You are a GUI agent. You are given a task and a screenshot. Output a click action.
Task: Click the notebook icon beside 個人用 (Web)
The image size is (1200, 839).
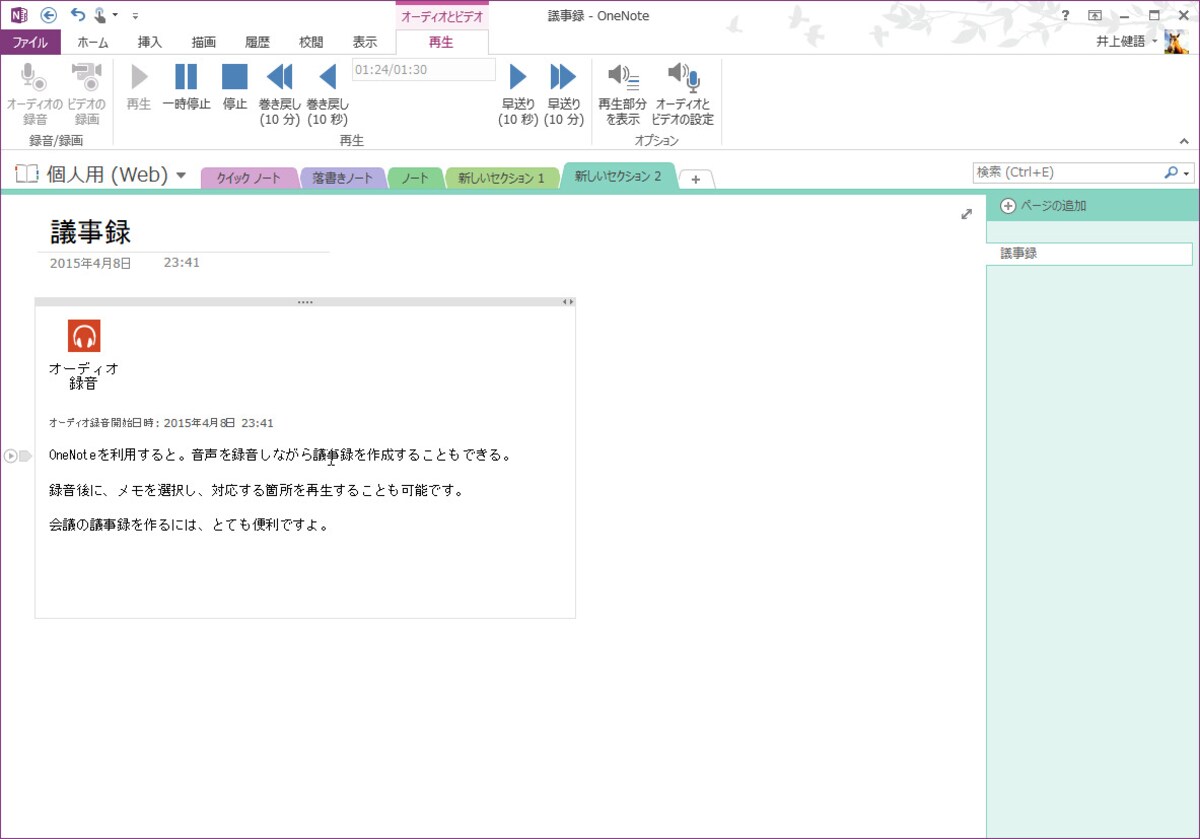[27, 174]
